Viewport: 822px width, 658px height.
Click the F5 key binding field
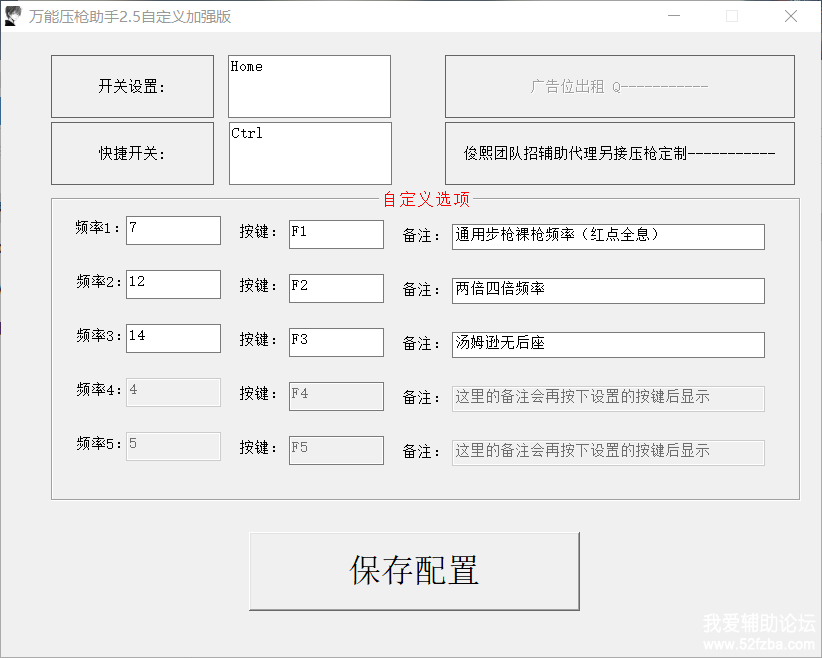click(x=336, y=450)
